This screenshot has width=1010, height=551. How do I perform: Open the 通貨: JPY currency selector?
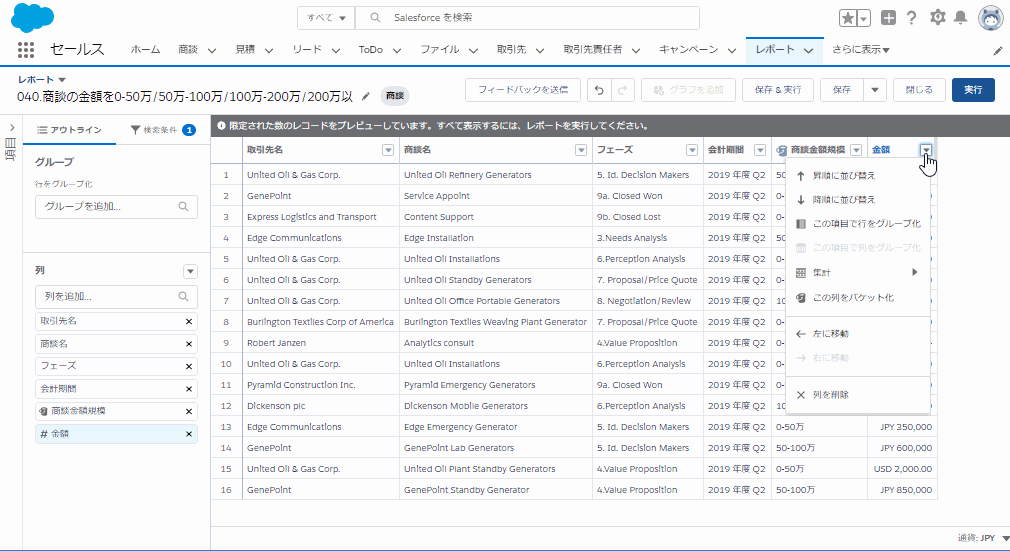click(983, 538)
